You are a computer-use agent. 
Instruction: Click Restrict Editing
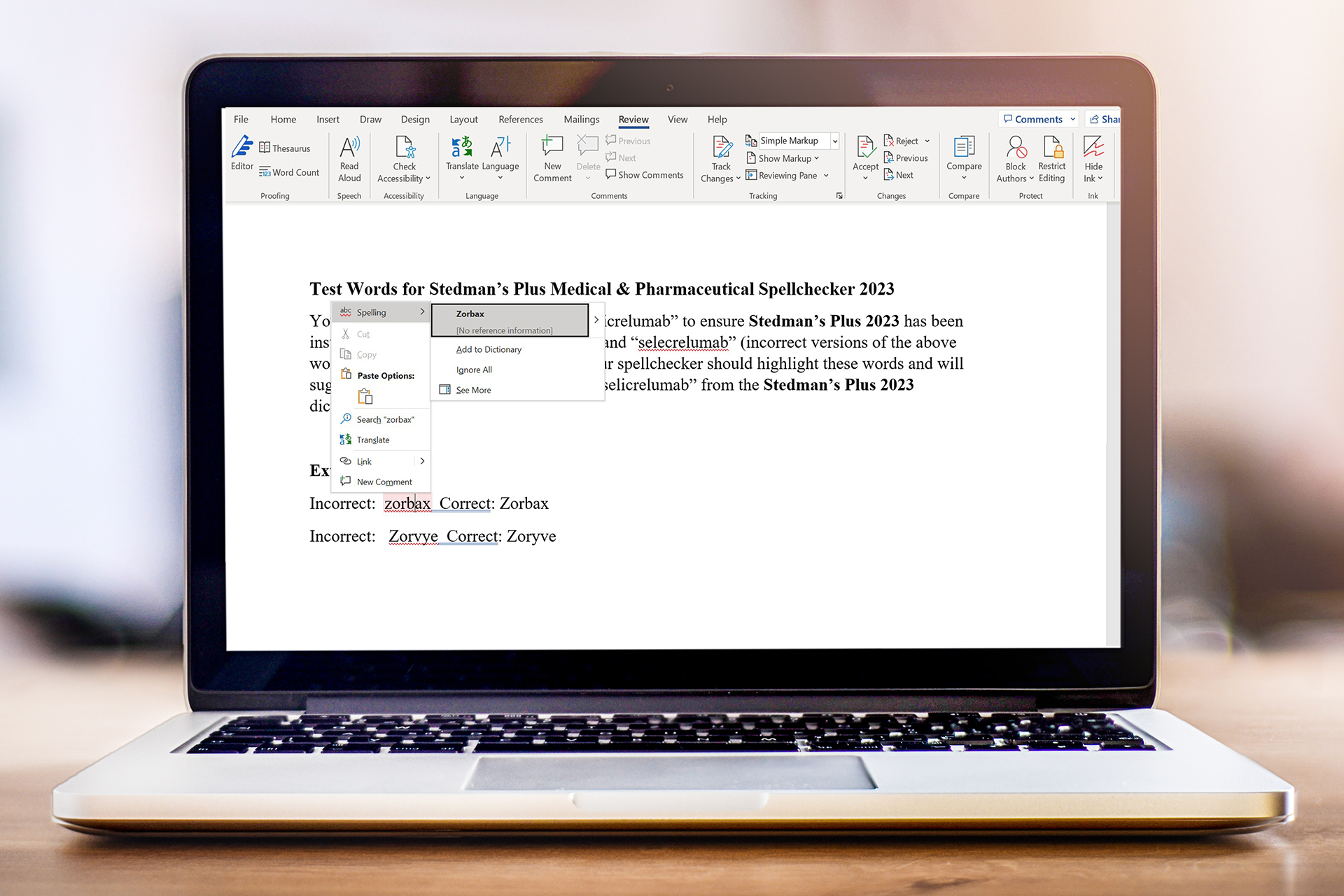click(x=1052, y=159)
